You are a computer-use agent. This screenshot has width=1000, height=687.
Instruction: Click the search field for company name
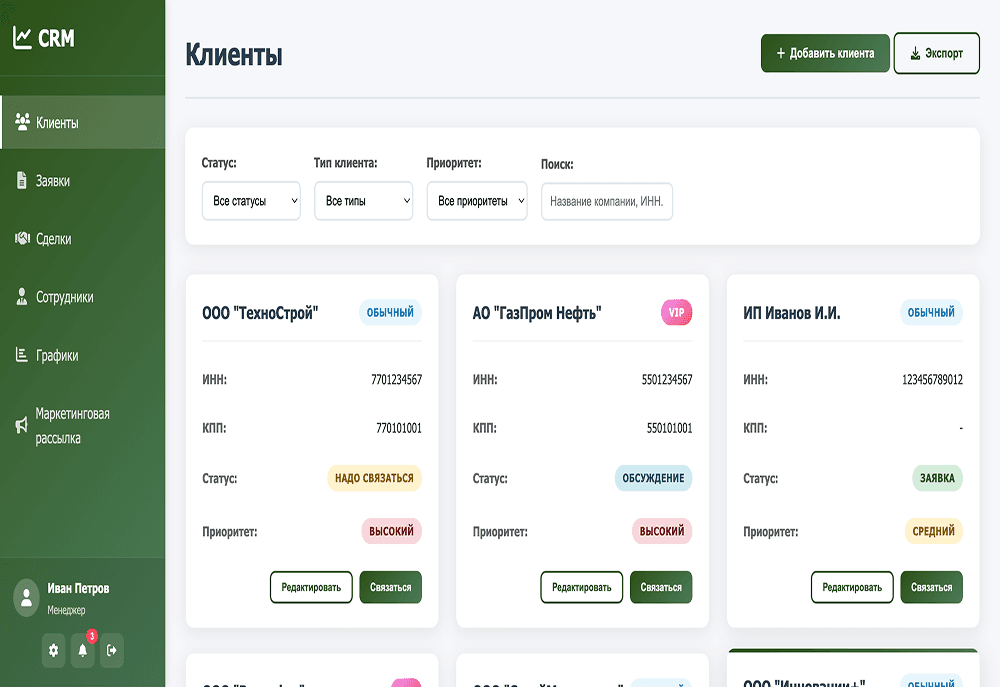[607, 201]
